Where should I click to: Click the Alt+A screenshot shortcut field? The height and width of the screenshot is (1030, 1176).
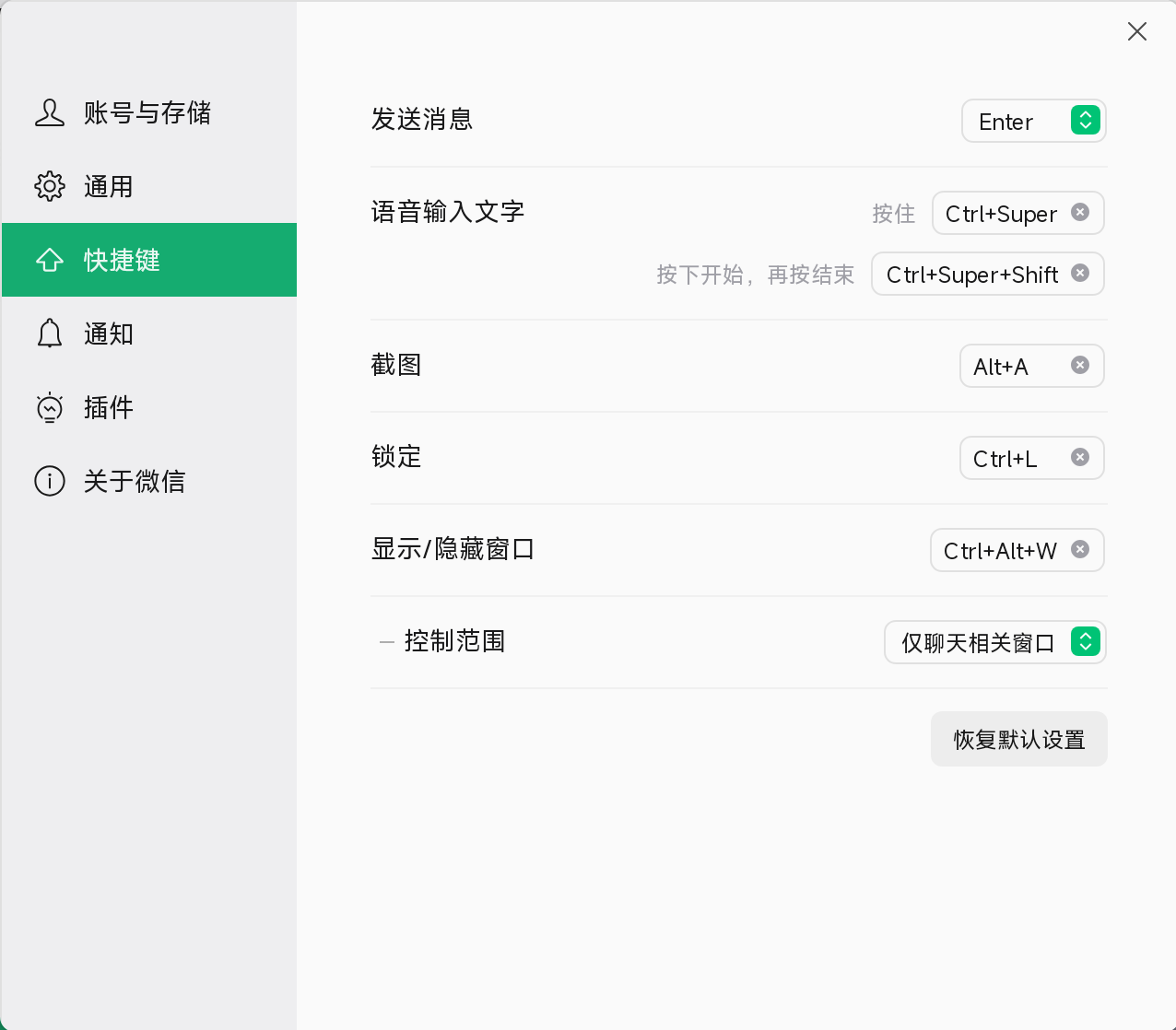tap(1032, 366)
